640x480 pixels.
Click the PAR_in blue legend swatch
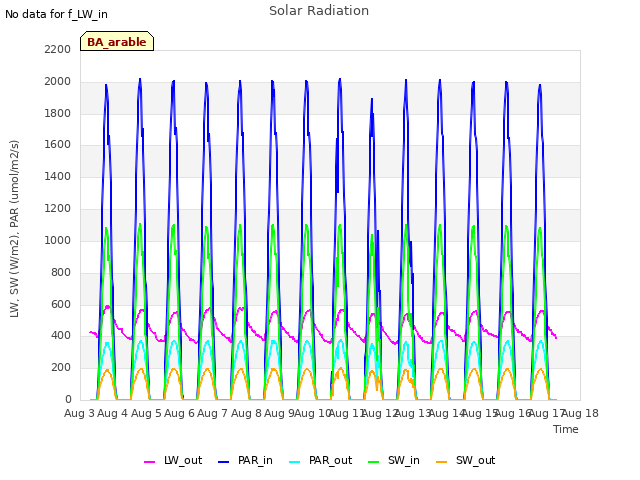pos(224,462)
